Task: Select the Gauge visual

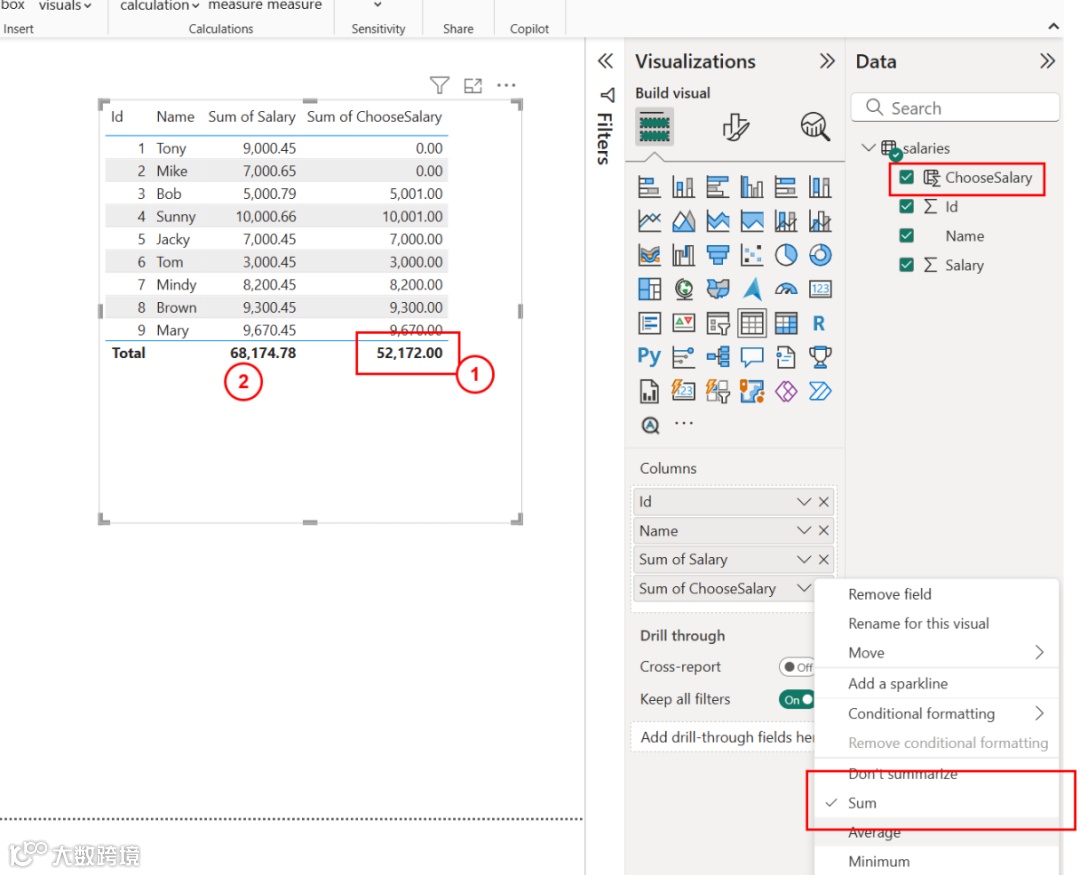Action: (786, 289)
